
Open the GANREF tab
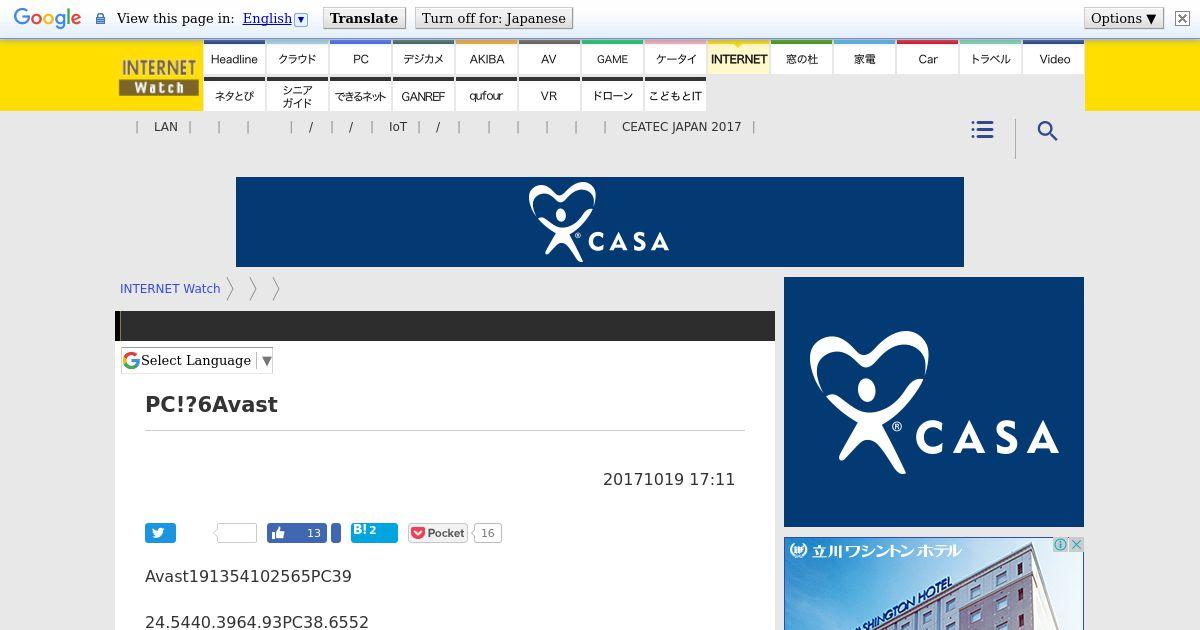pos(423,94)
